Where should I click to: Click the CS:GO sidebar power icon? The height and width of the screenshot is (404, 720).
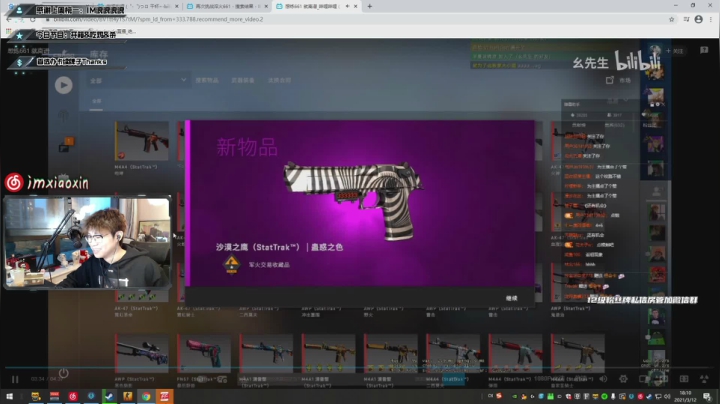click(64, 373)
